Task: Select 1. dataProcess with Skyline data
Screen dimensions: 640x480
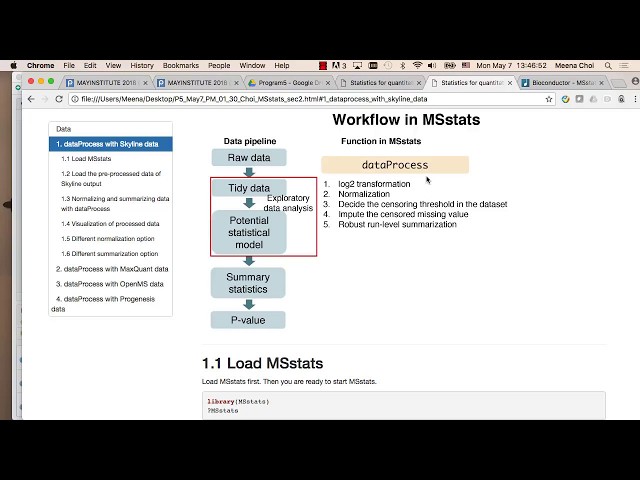Action: coord(111,144)
